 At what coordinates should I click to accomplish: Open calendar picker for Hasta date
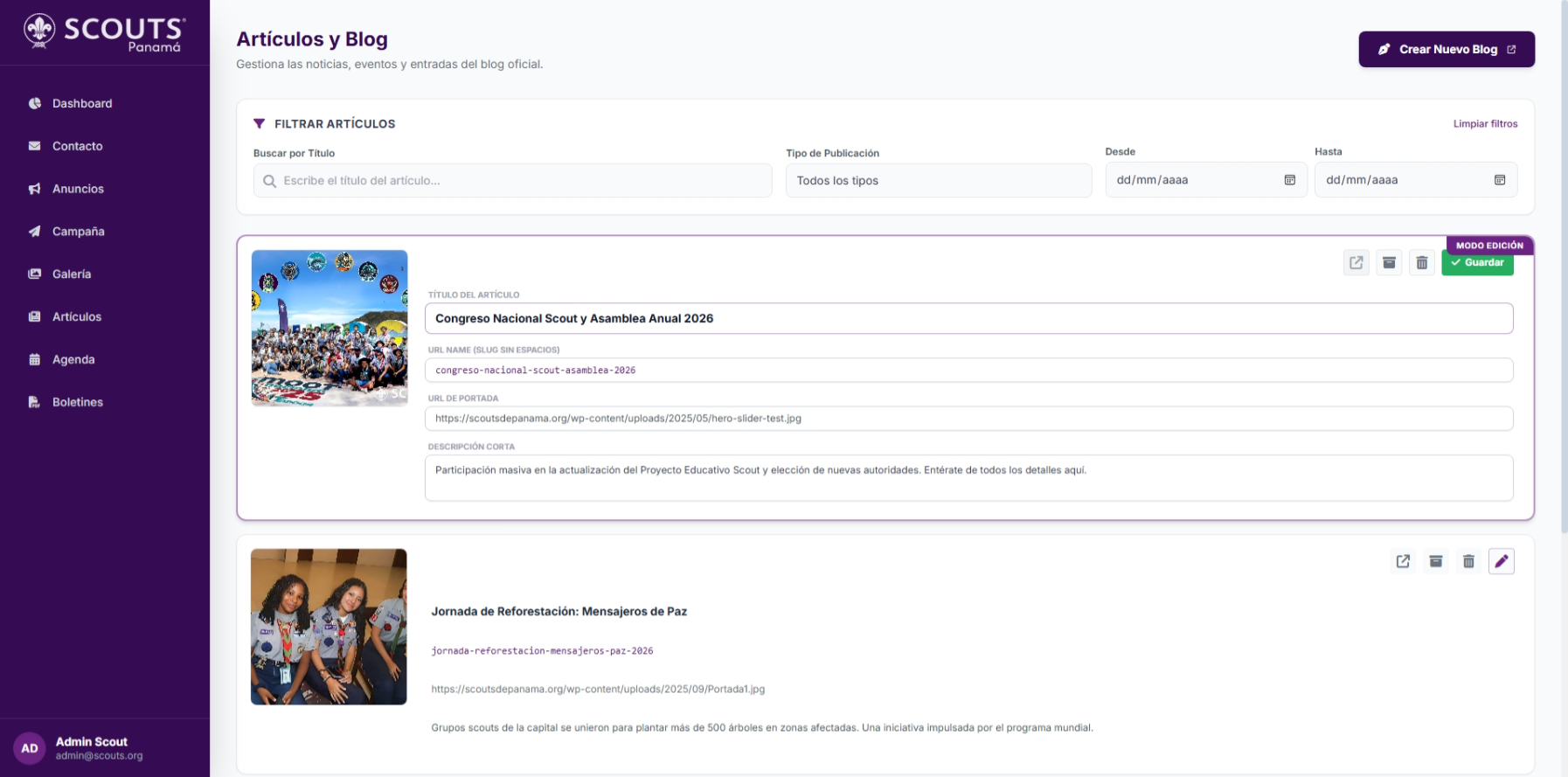pyautogui.click(x=1499, y=180)
